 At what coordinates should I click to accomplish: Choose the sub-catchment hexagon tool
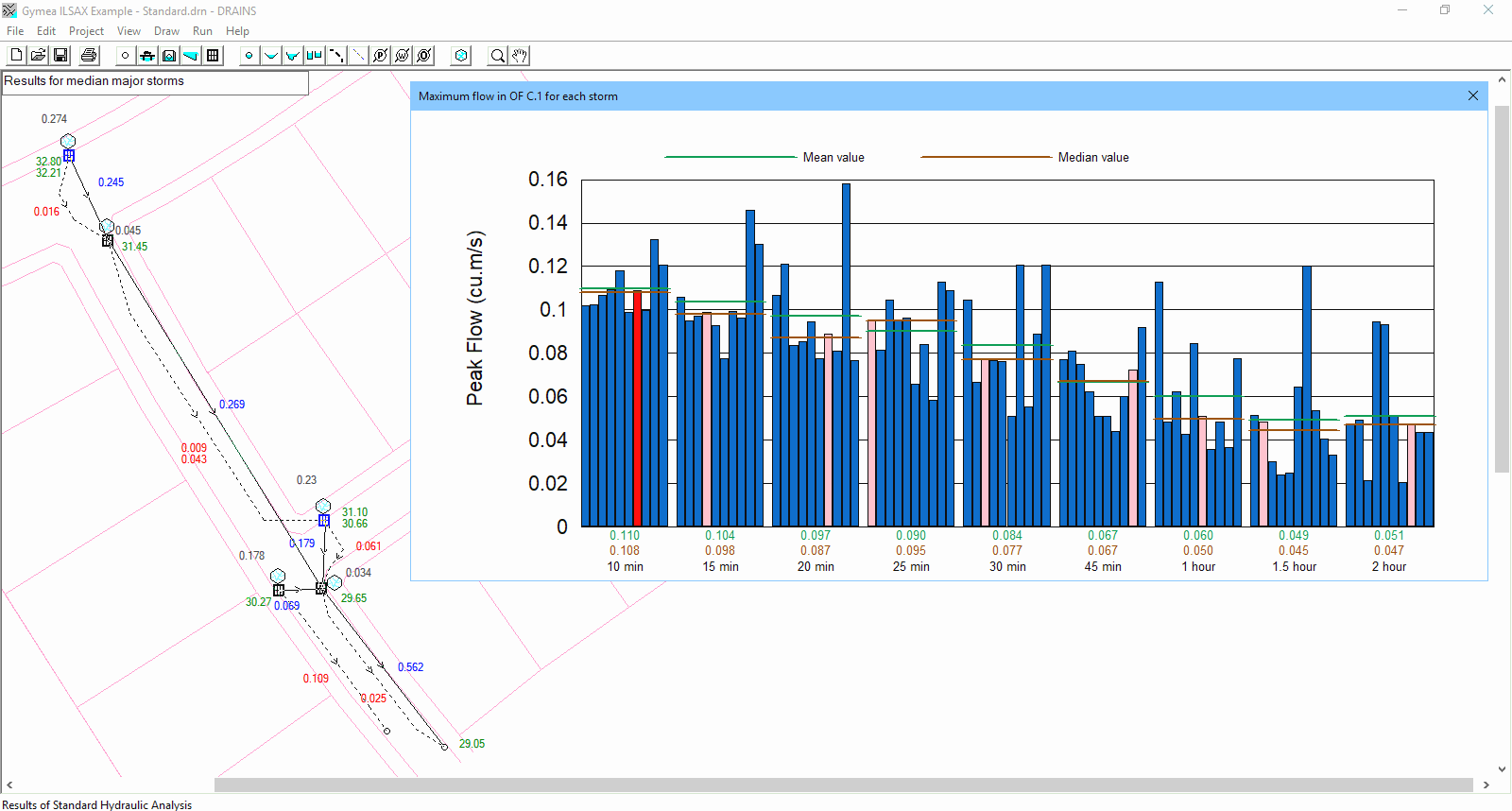pyautogui.click(x=461, y=56)
